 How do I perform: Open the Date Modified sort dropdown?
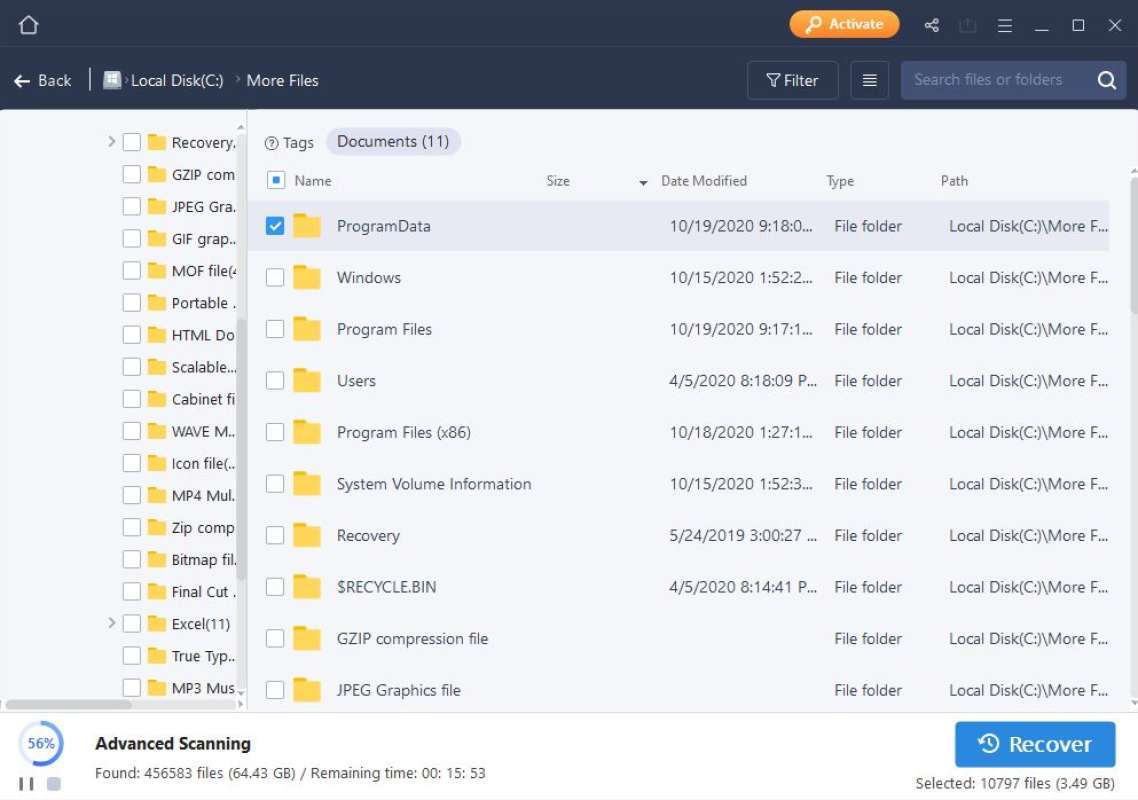coord(643,183)
